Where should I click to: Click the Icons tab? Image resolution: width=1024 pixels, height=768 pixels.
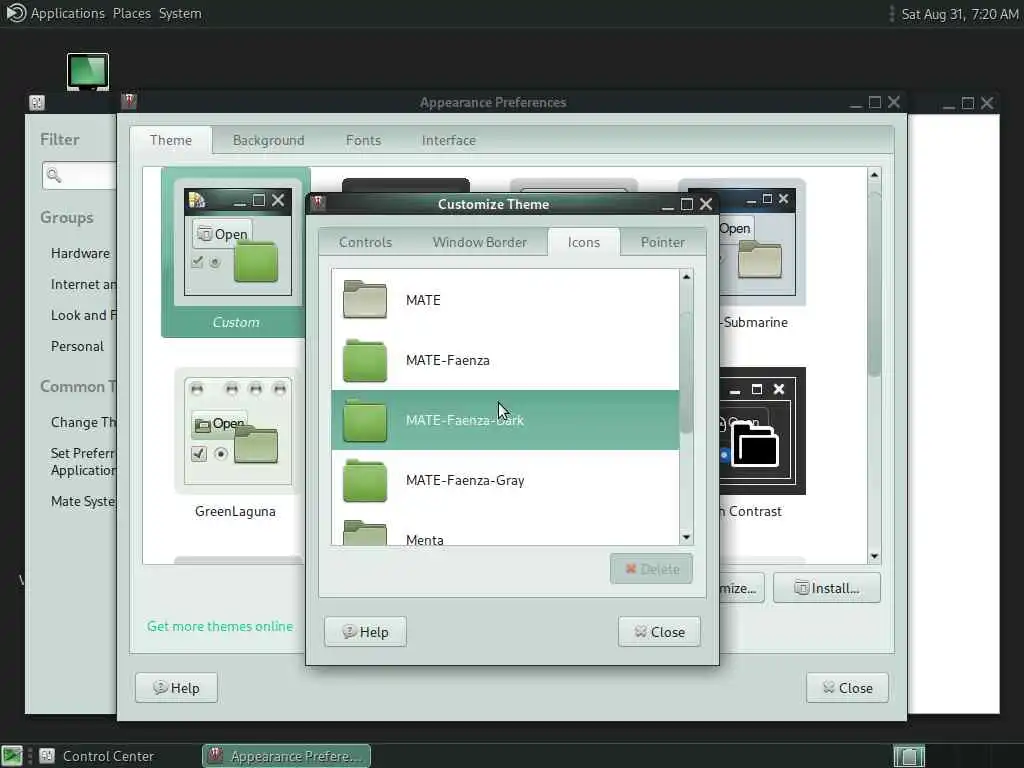[x=583, y=242]
